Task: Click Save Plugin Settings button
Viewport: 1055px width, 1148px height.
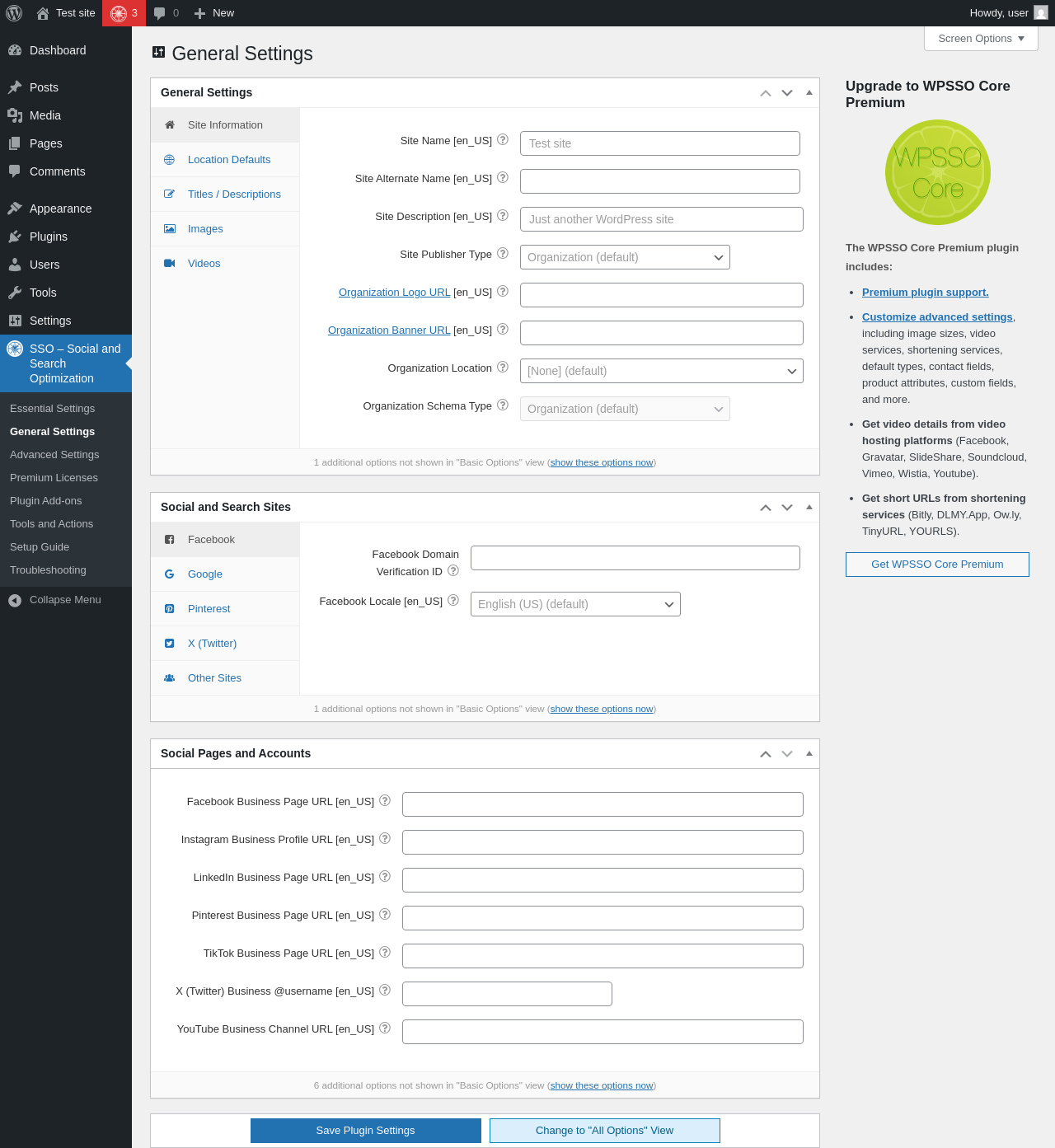Action: pos(366,1131)
